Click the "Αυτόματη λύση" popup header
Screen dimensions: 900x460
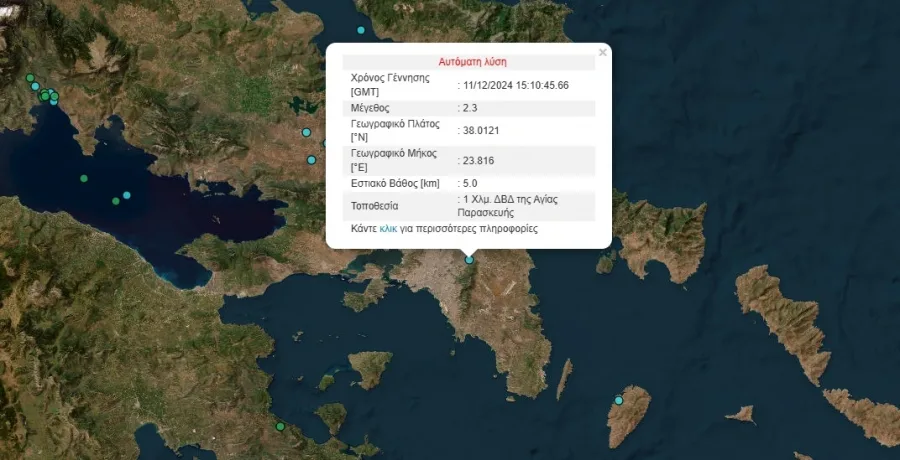click(472, 62)
